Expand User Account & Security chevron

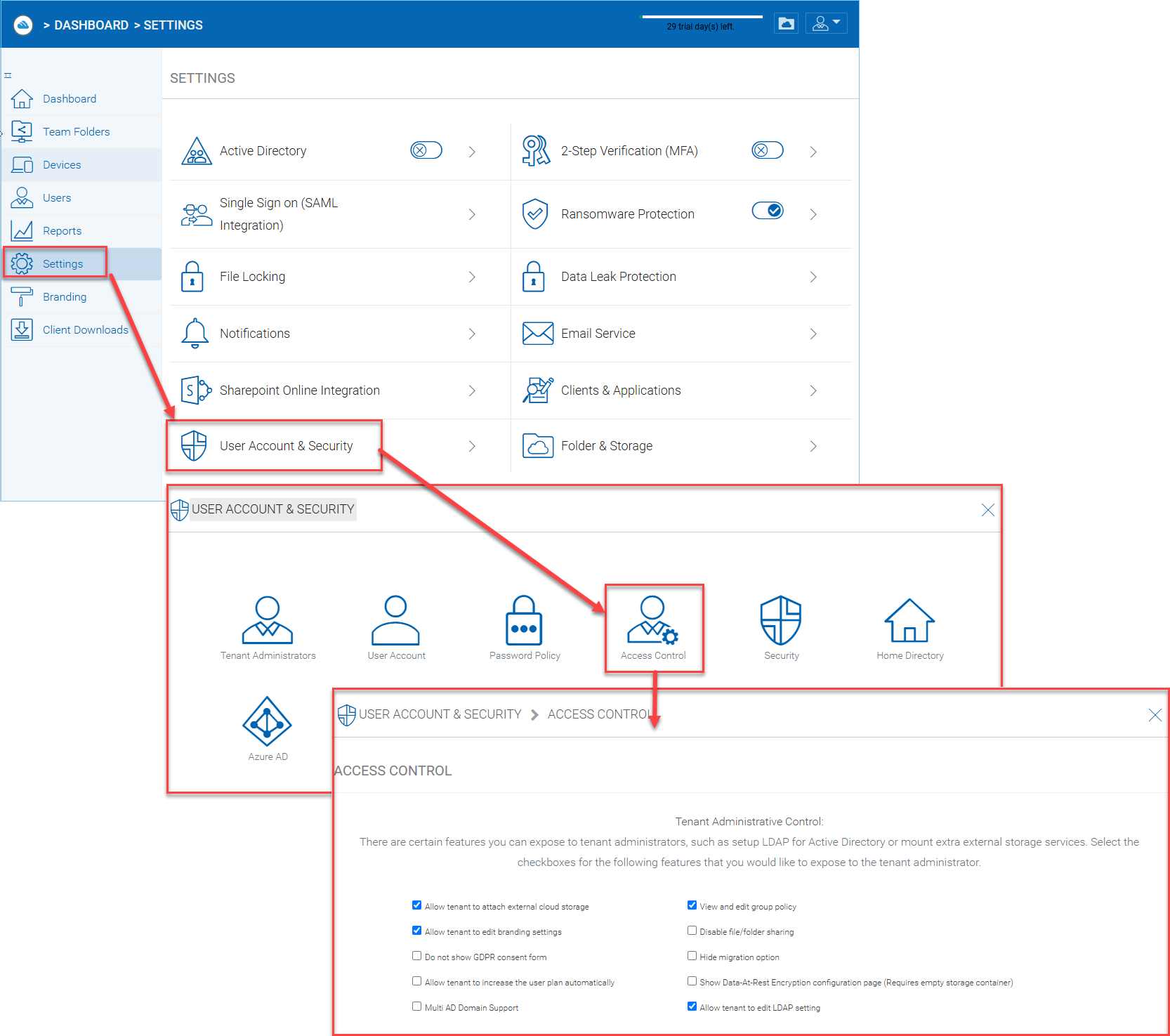472,446
